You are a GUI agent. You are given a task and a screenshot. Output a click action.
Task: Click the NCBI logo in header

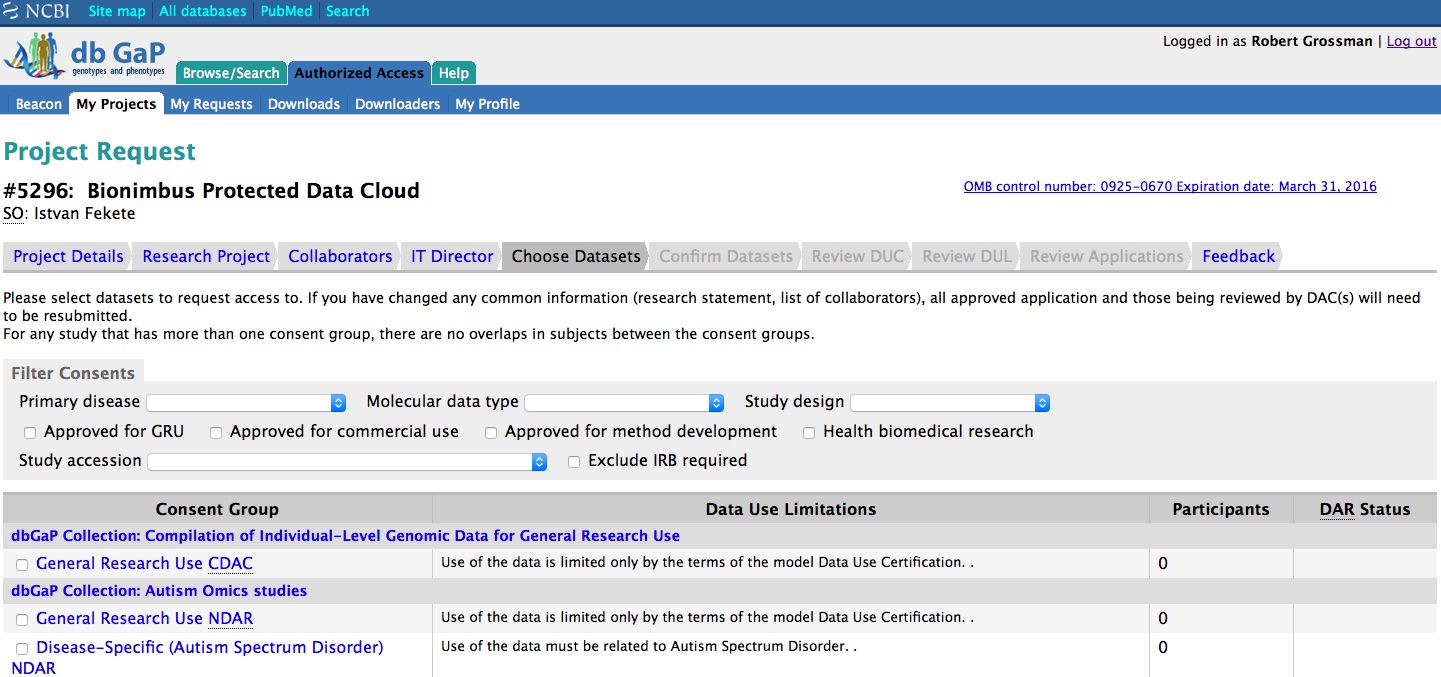coord(40,11)
